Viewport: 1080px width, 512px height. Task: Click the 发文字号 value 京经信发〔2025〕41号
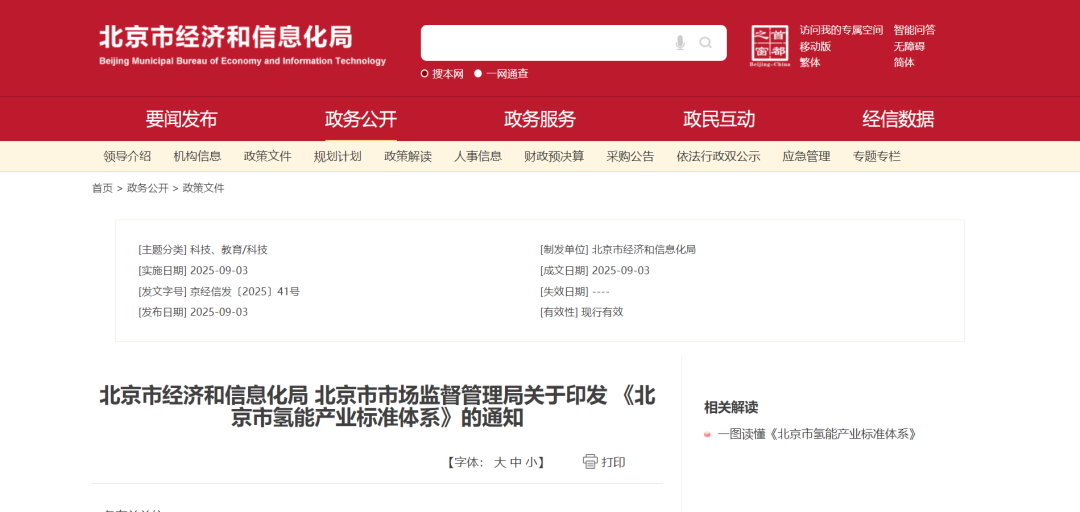tap(245, 291)
